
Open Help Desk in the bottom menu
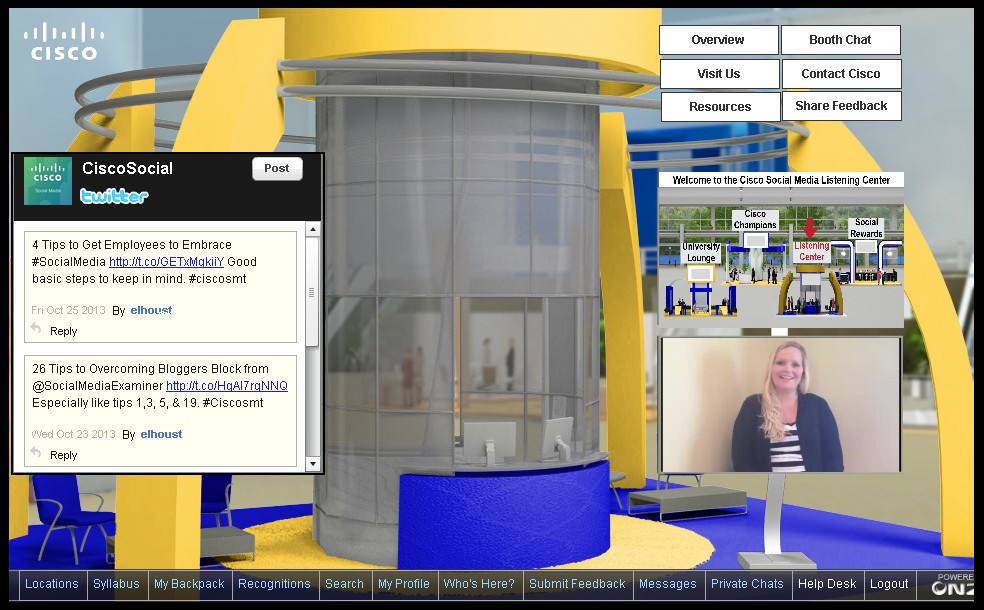point(827,584)
